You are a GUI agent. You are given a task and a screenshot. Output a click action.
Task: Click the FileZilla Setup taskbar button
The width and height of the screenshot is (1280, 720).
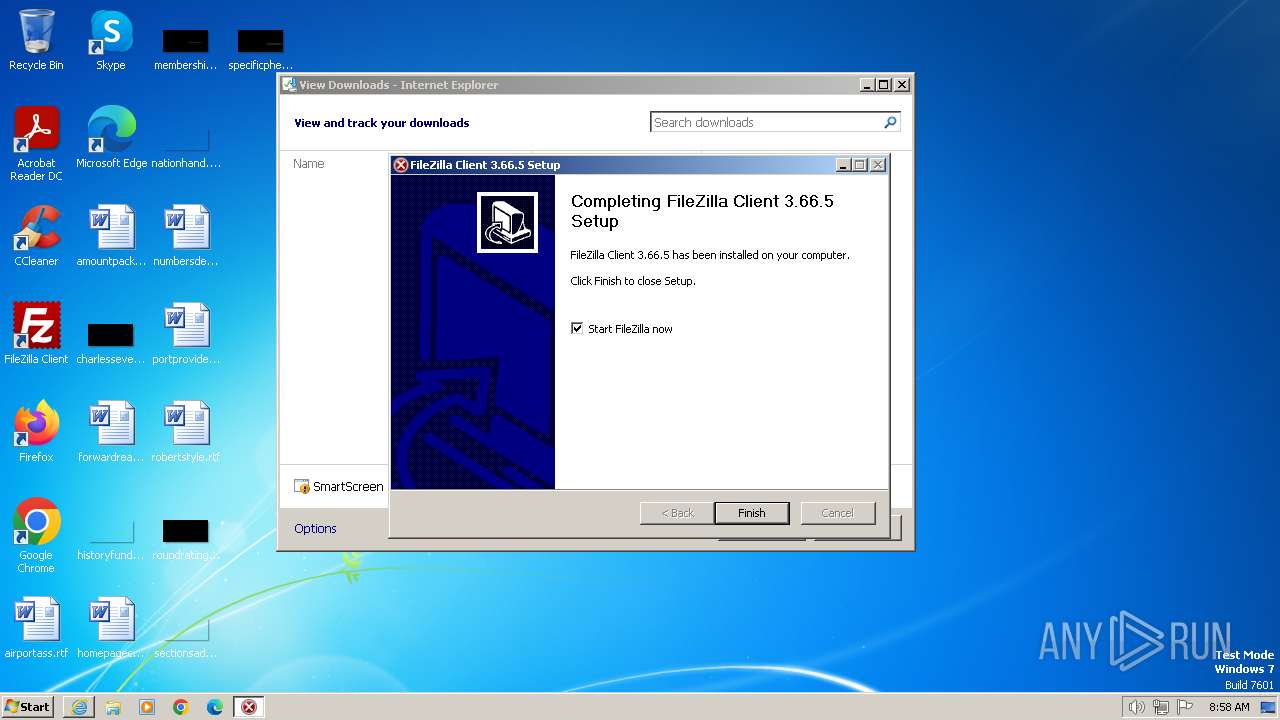249,707
